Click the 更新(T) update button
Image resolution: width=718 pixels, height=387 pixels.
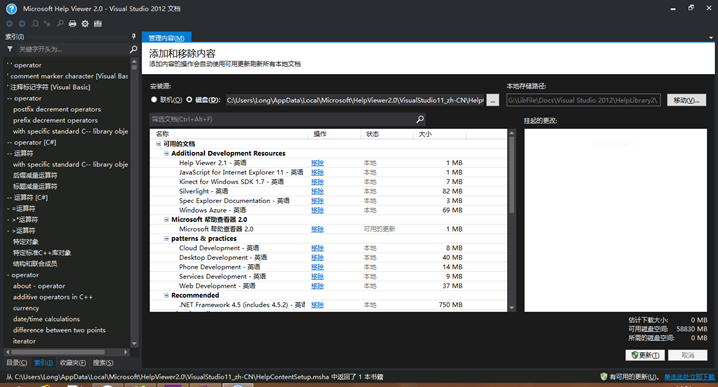click(645, 355)
